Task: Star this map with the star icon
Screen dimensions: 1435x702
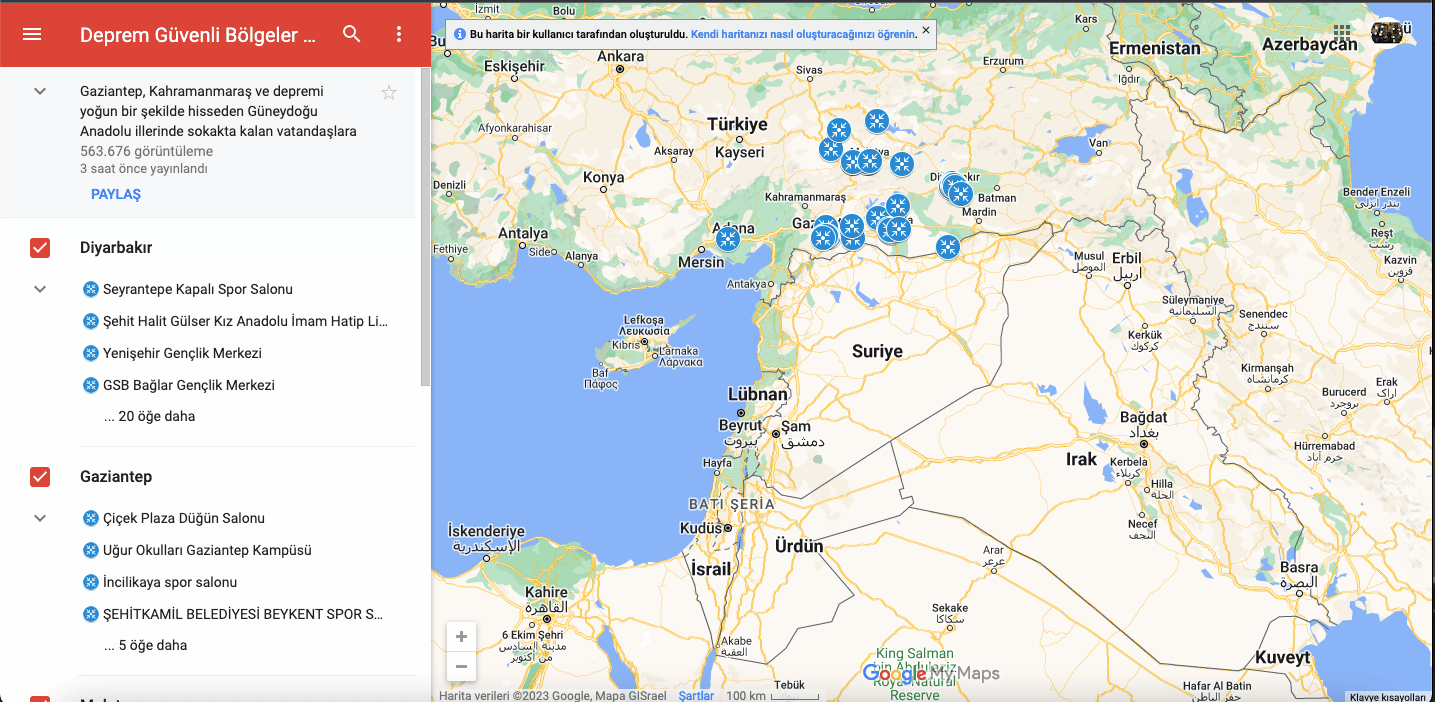Action: (389, 92)
